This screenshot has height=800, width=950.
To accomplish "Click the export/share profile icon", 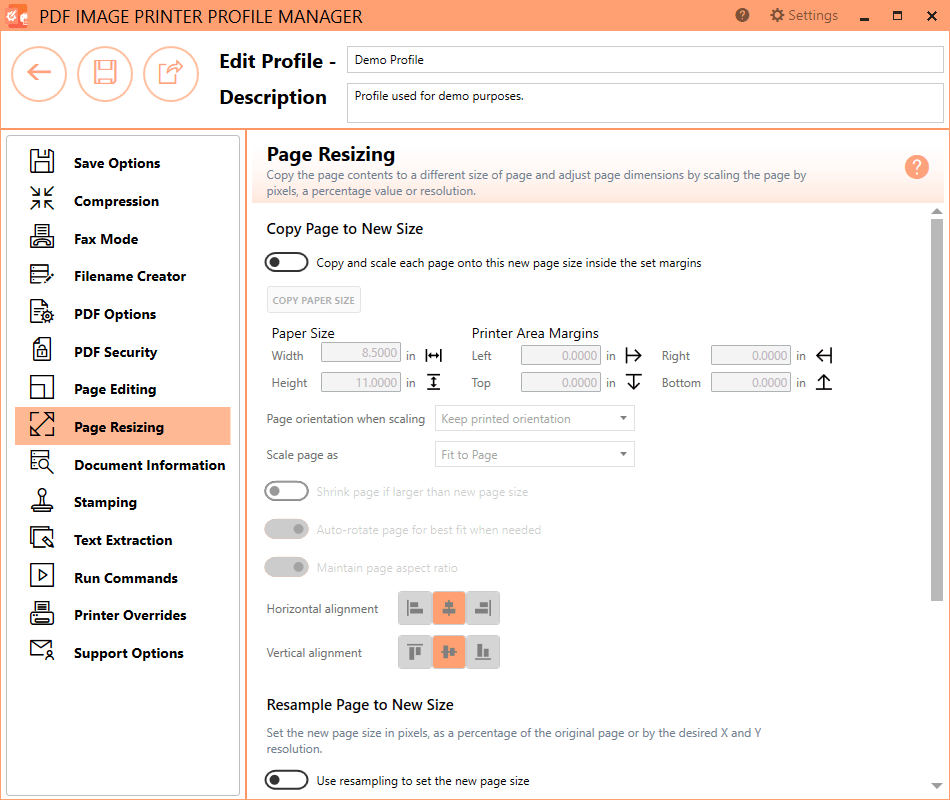I will point(171,74).
